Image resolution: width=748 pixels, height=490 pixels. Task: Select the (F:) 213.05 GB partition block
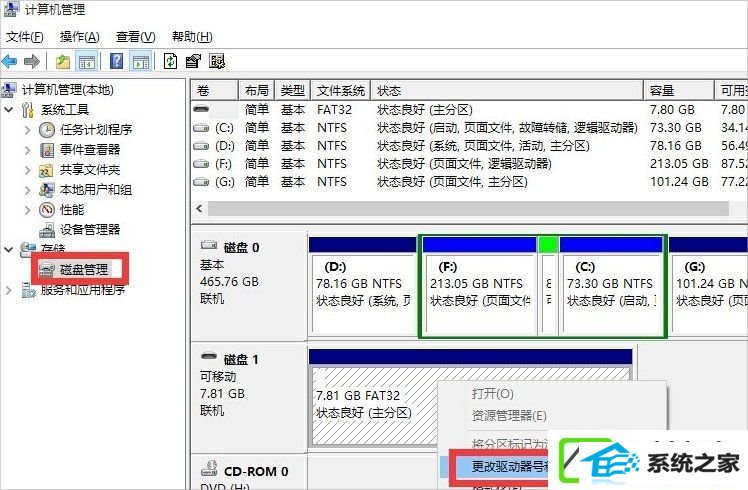(x=479, y=286)
